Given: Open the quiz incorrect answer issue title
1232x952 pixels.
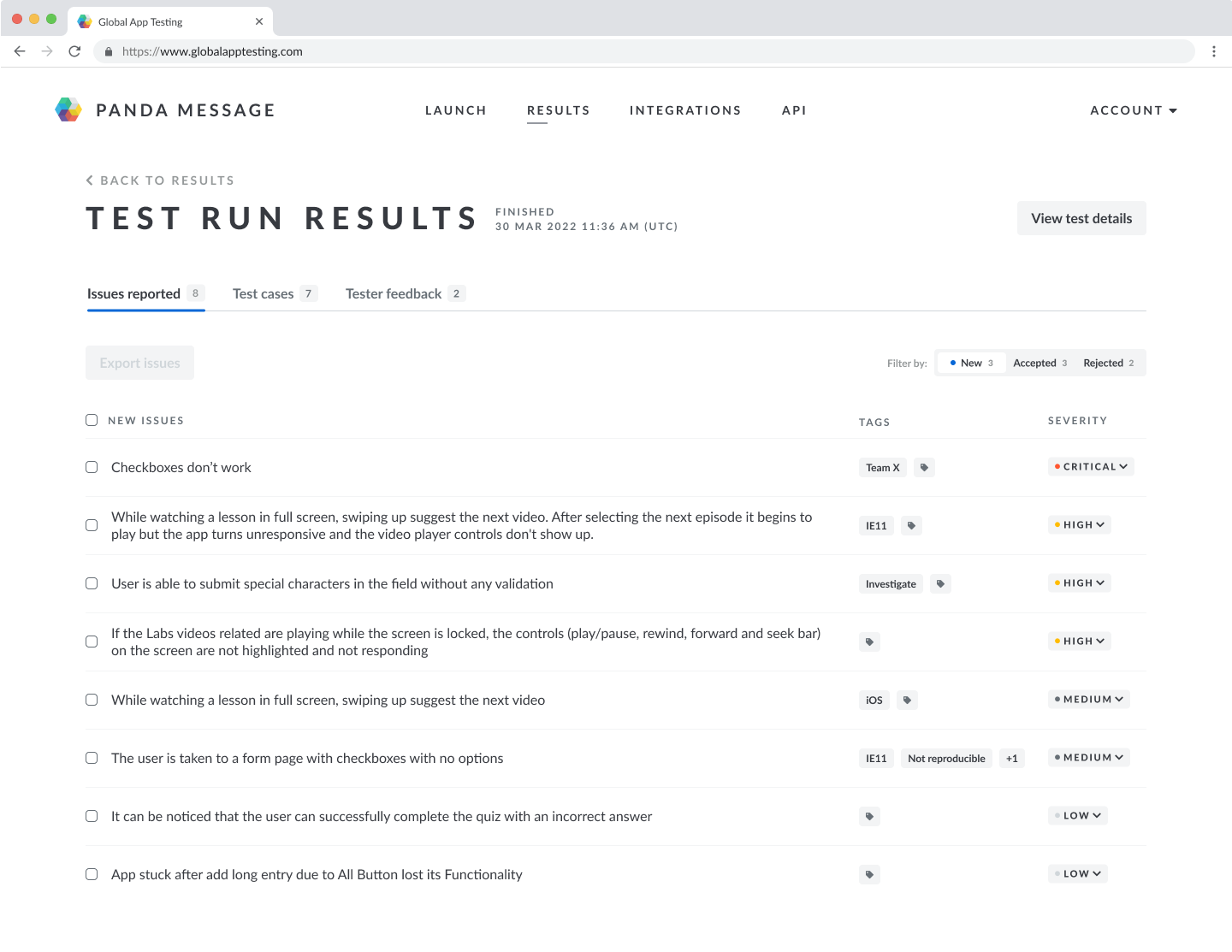Looking at the screenshot, I should (x=382, y=816).
